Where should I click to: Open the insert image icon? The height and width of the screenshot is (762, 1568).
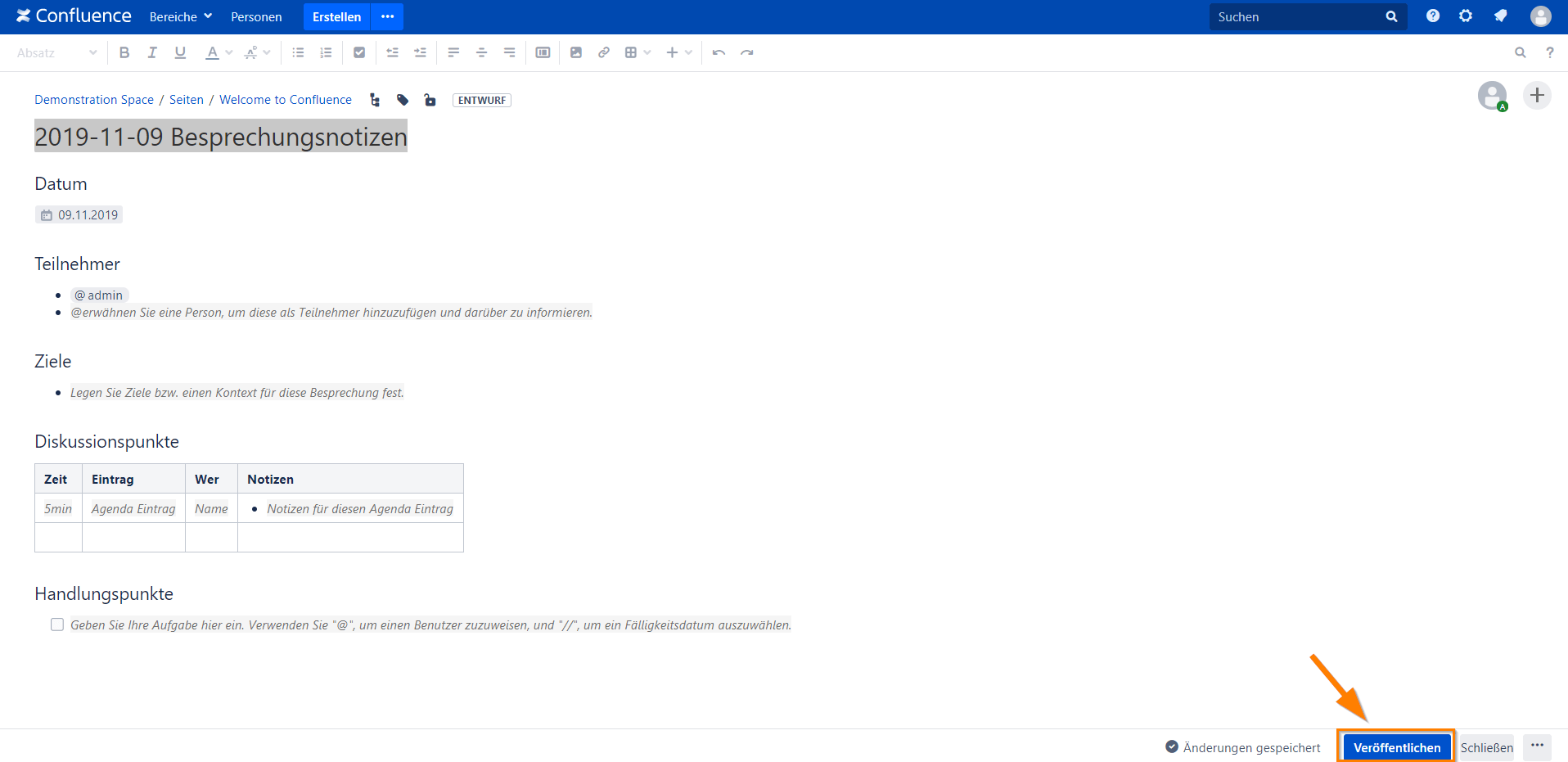pyautogui.click(x=575, y=52)
